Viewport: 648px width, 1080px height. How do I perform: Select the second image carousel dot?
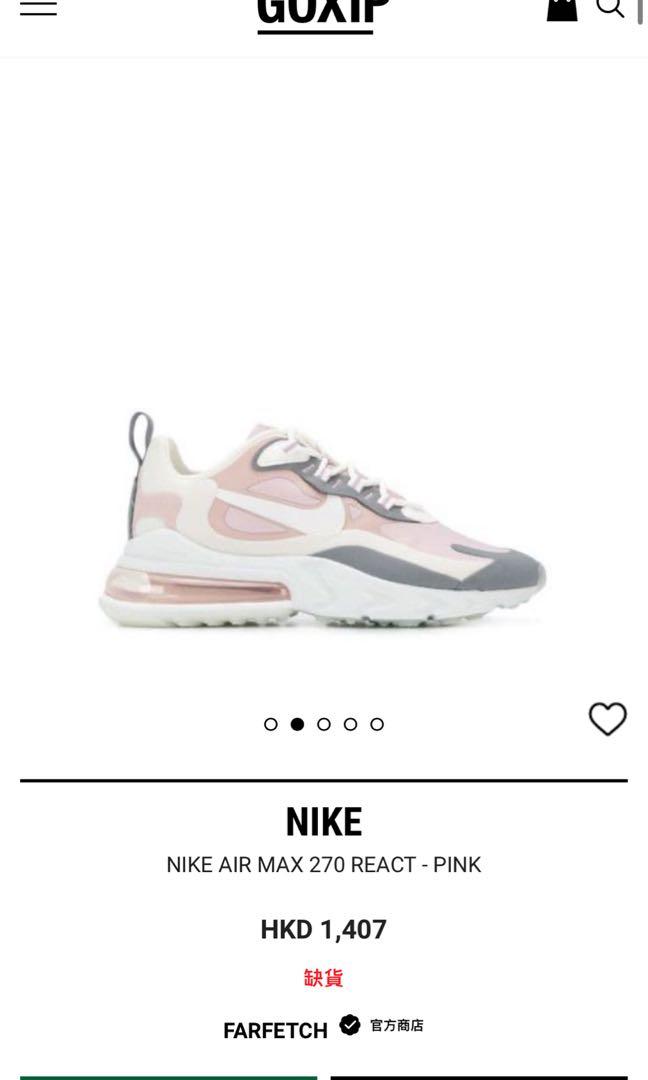click(297, 724)
